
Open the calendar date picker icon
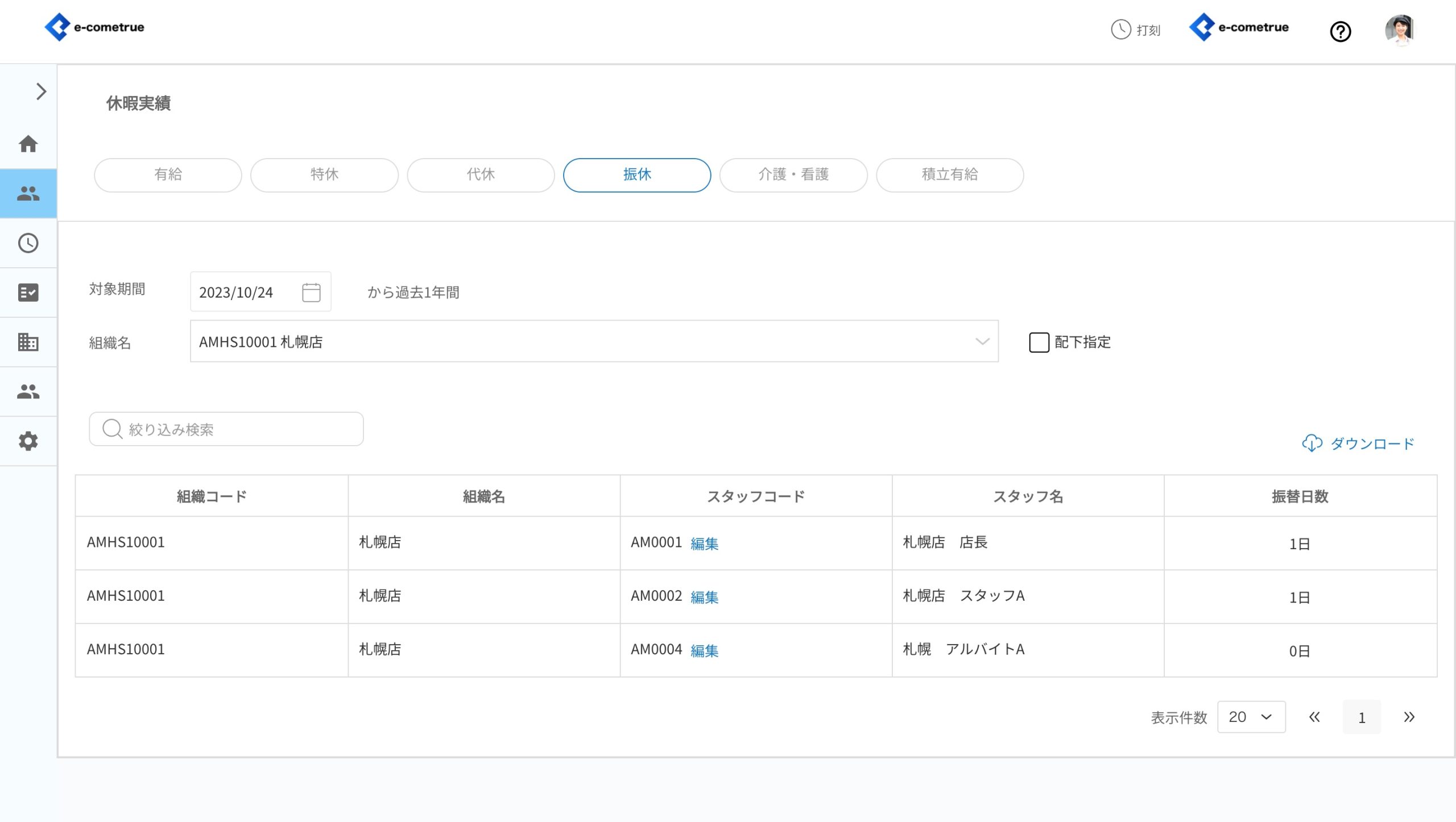click(311, 292)
